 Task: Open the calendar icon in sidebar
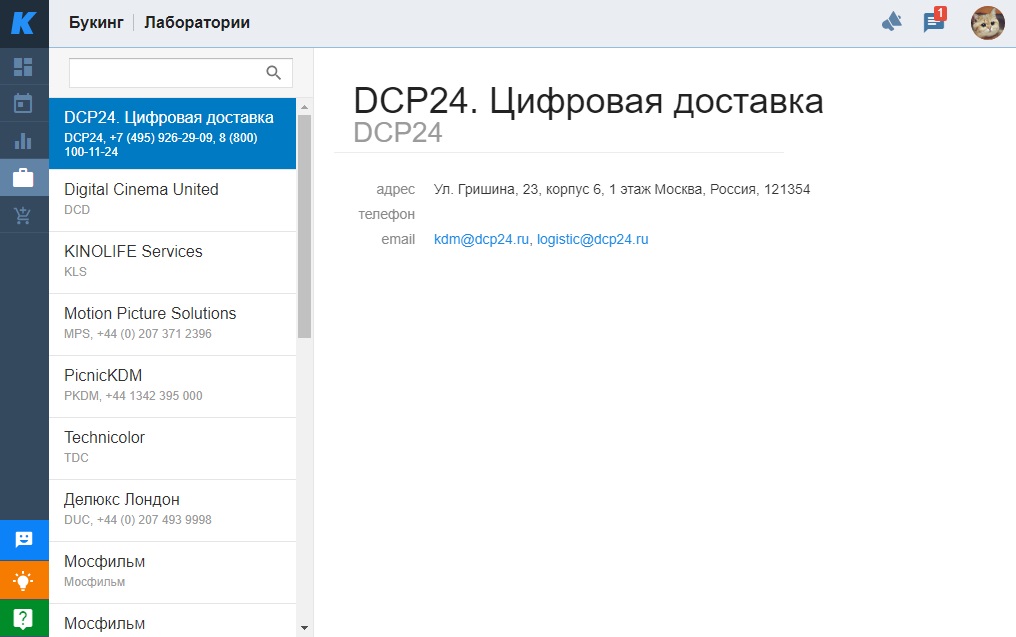pyautogui.click(x=23, y=103)
